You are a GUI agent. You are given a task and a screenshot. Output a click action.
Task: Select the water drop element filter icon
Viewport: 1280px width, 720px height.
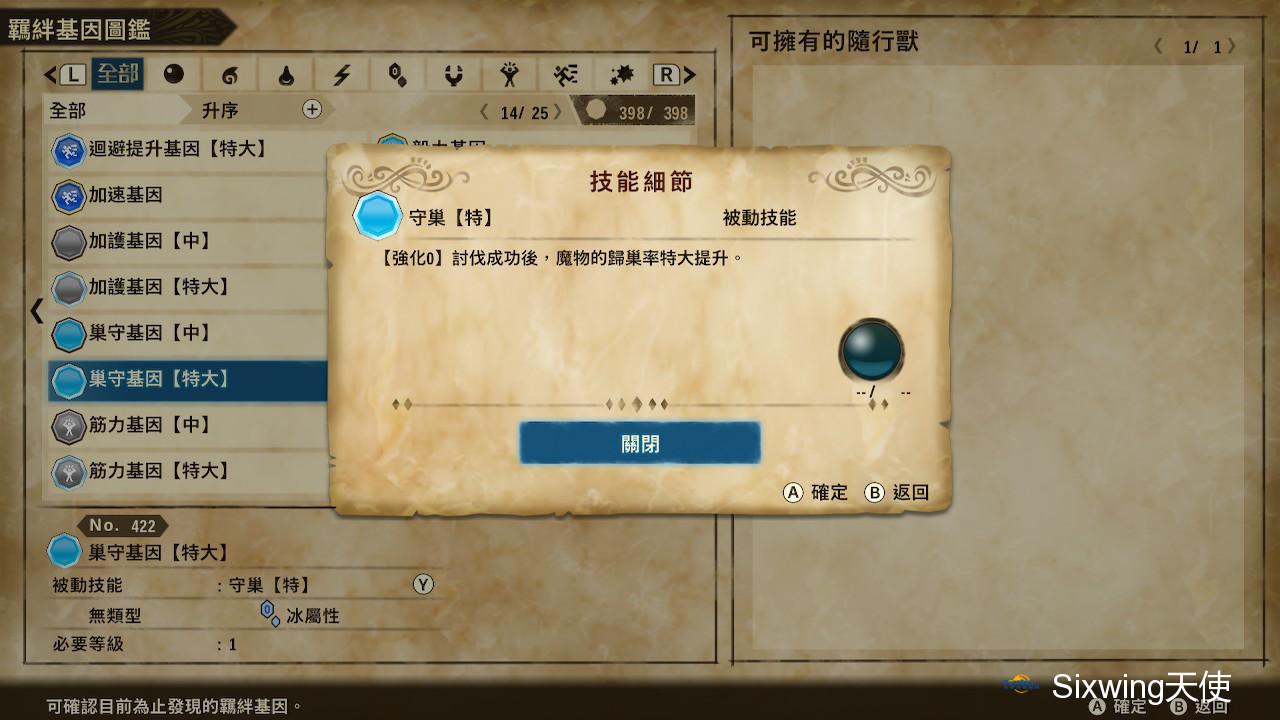pyautogui.click(x=286, y=75)
